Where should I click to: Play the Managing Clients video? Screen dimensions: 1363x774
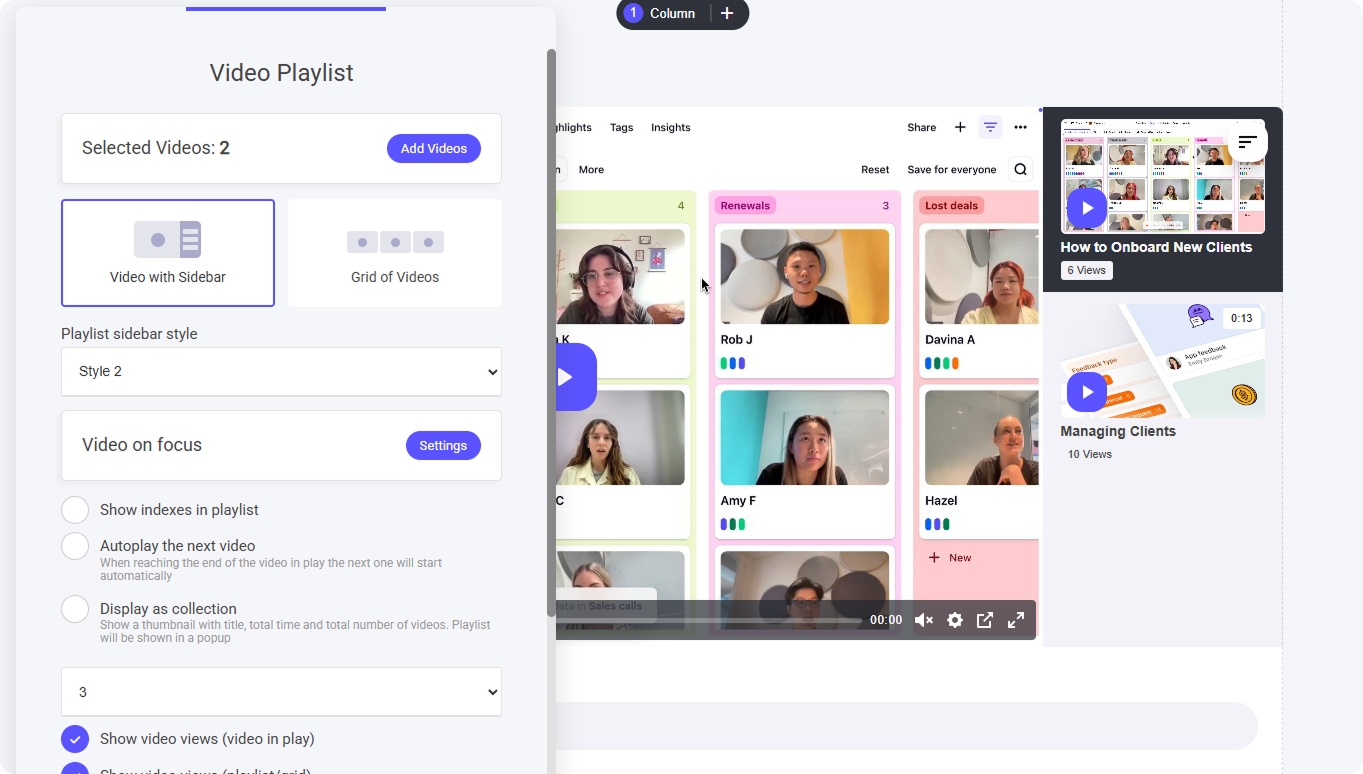(1087, 391)
